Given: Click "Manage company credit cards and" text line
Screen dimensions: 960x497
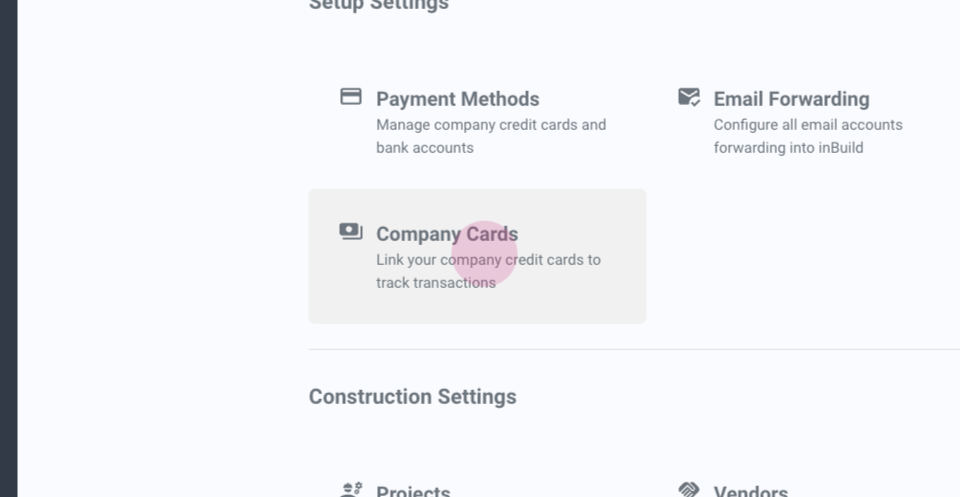Looking at the screenshot, I should pyautogui.click(x=491, y=125).
